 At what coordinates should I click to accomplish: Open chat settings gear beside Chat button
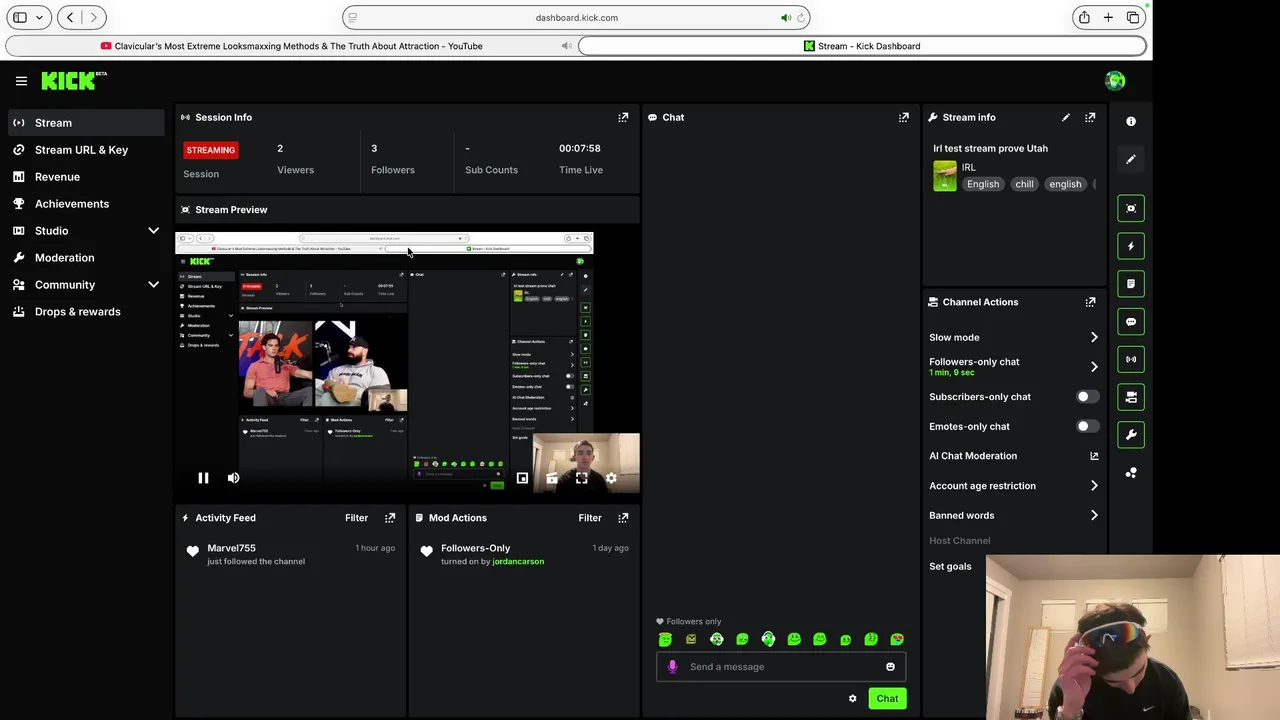coord(852,698)
